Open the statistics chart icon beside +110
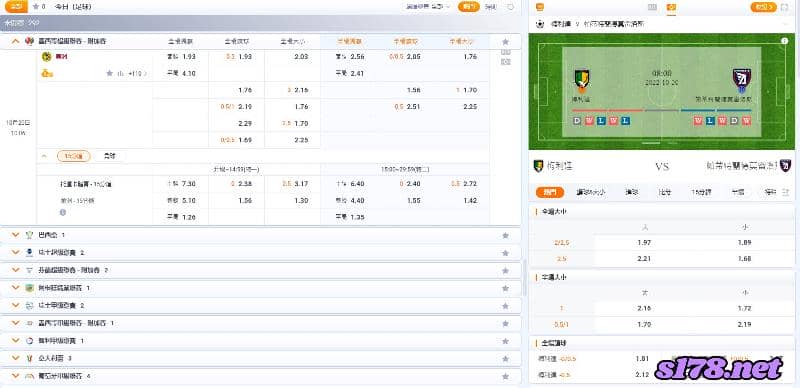 120,74
